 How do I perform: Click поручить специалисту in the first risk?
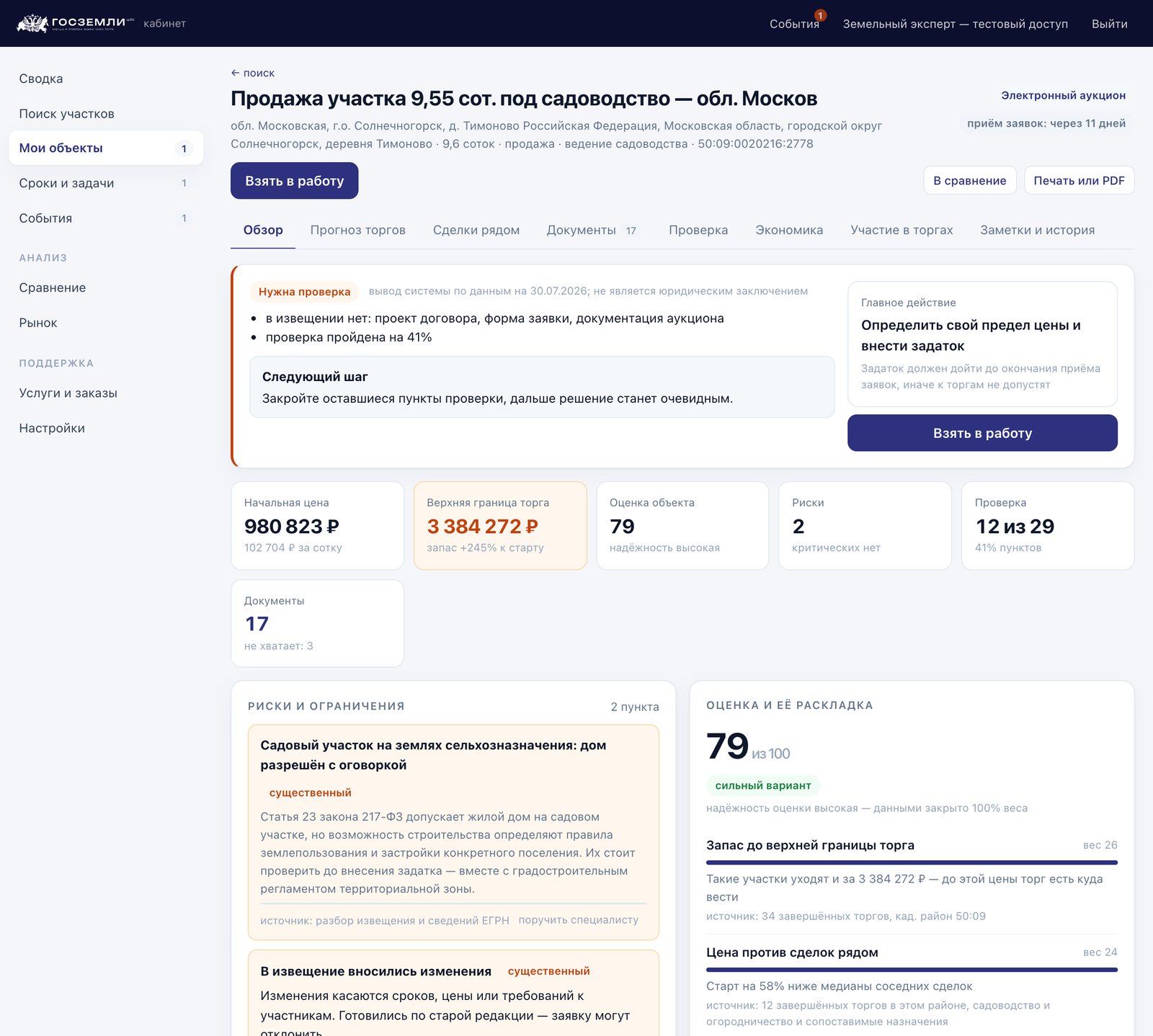click(x=578, y=920)
